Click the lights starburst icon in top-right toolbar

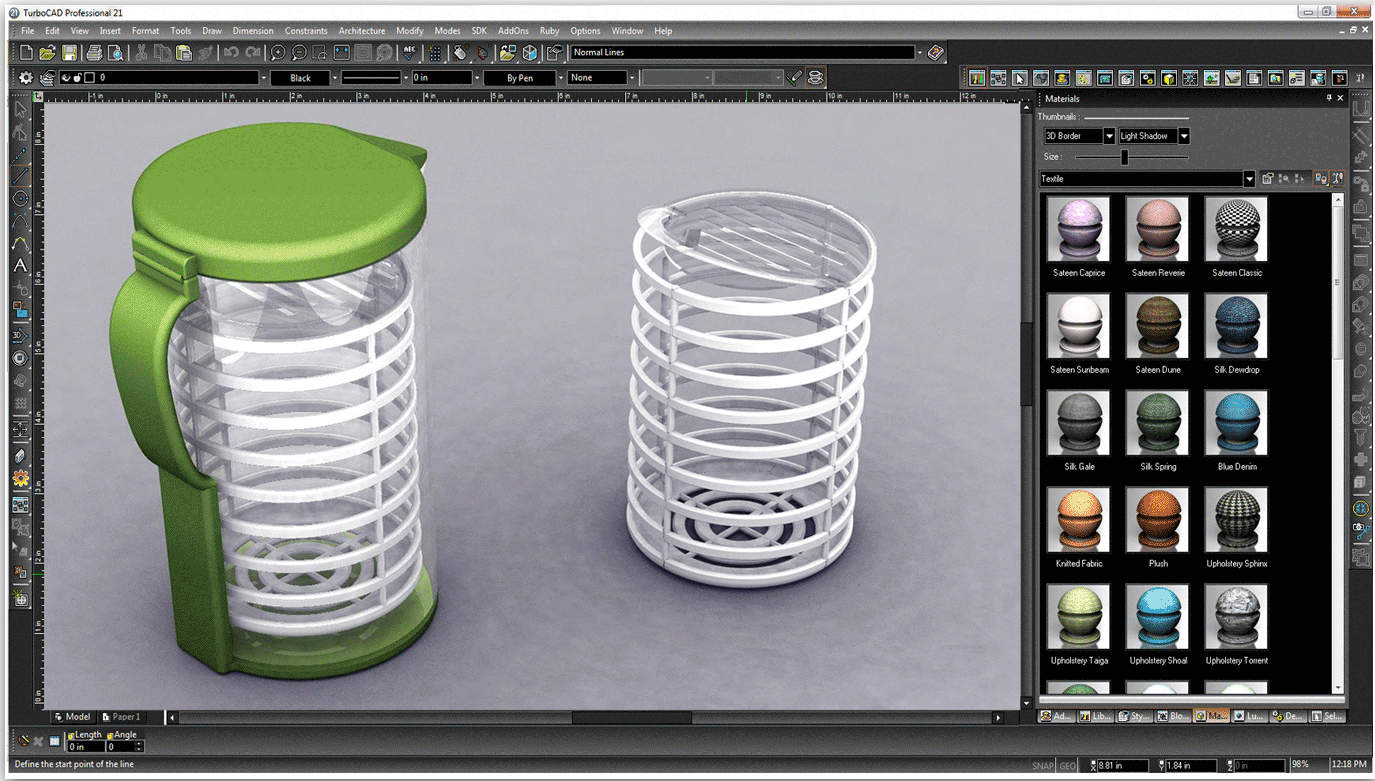1190,78
